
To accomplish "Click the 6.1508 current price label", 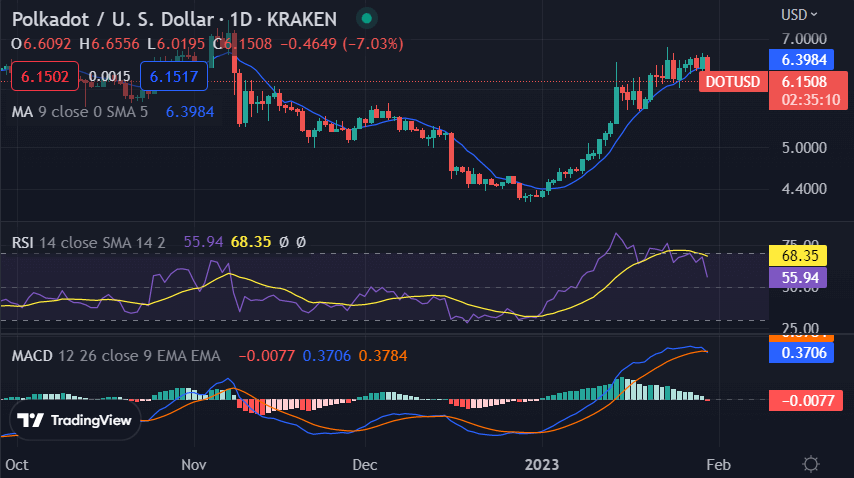I will pos(808,90).
